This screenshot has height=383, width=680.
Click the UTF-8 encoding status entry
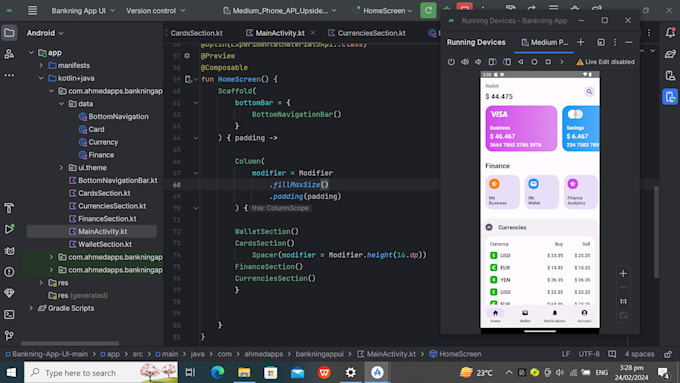point(588,354)
